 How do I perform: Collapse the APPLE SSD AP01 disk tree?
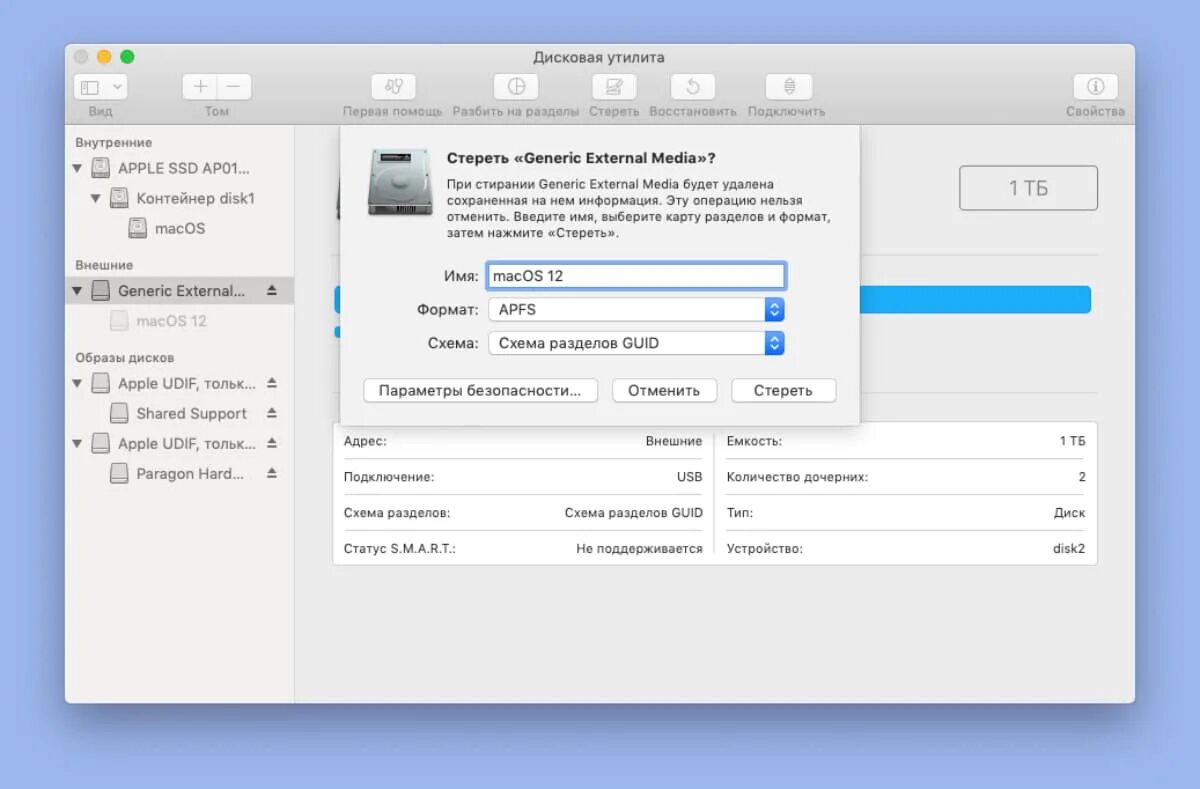coord(77,168)
